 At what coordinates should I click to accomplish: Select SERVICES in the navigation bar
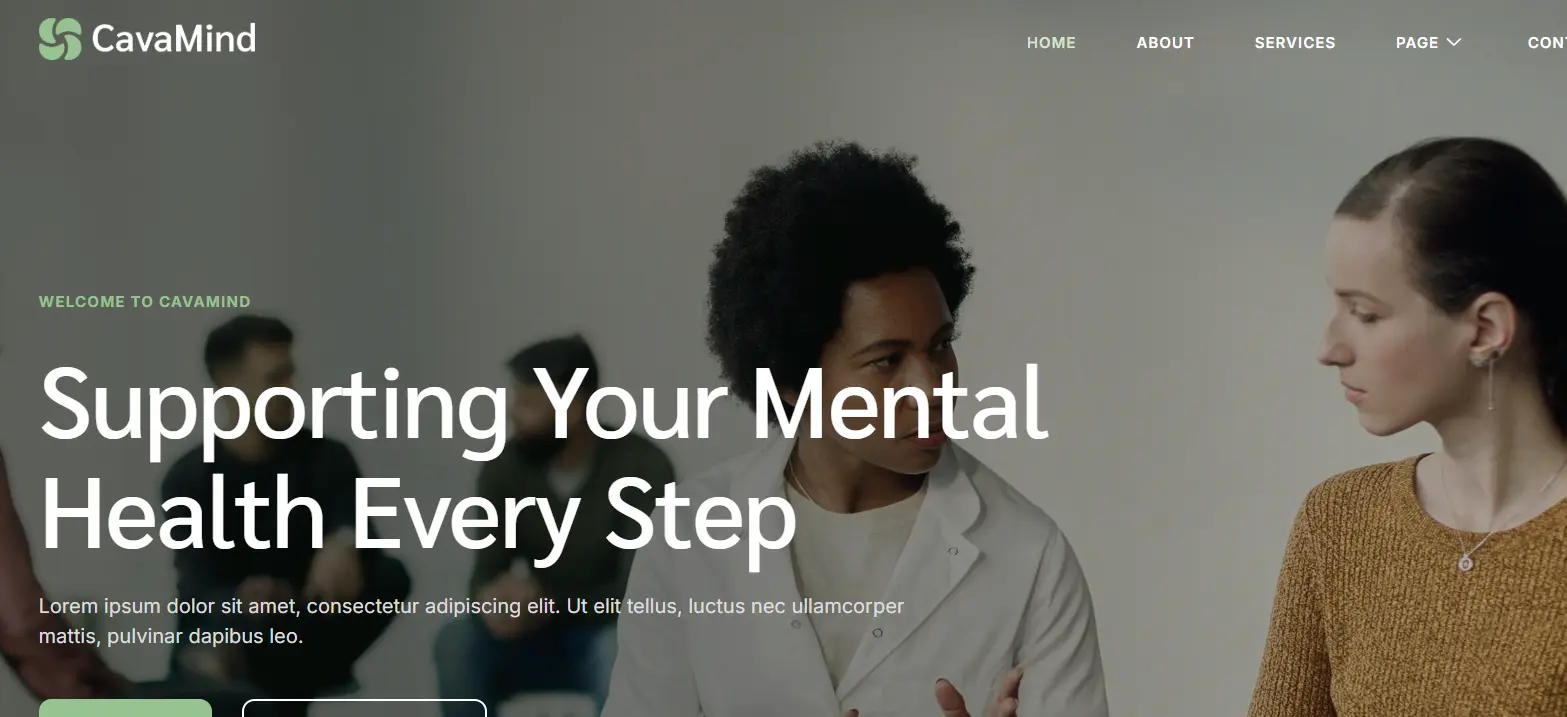(1295, 43)
